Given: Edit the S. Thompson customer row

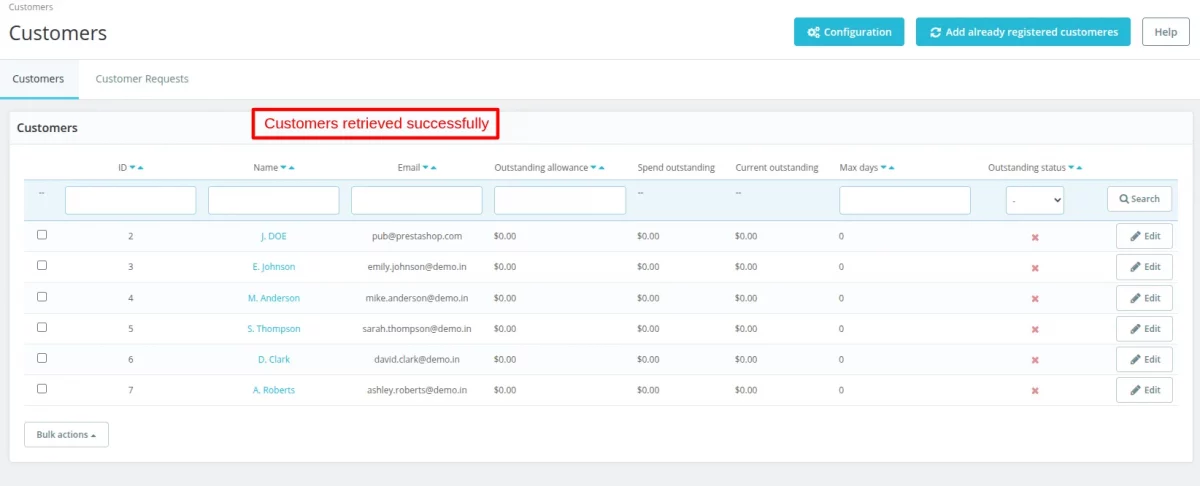Looking at the screenshot, I should click(1144, 329).
